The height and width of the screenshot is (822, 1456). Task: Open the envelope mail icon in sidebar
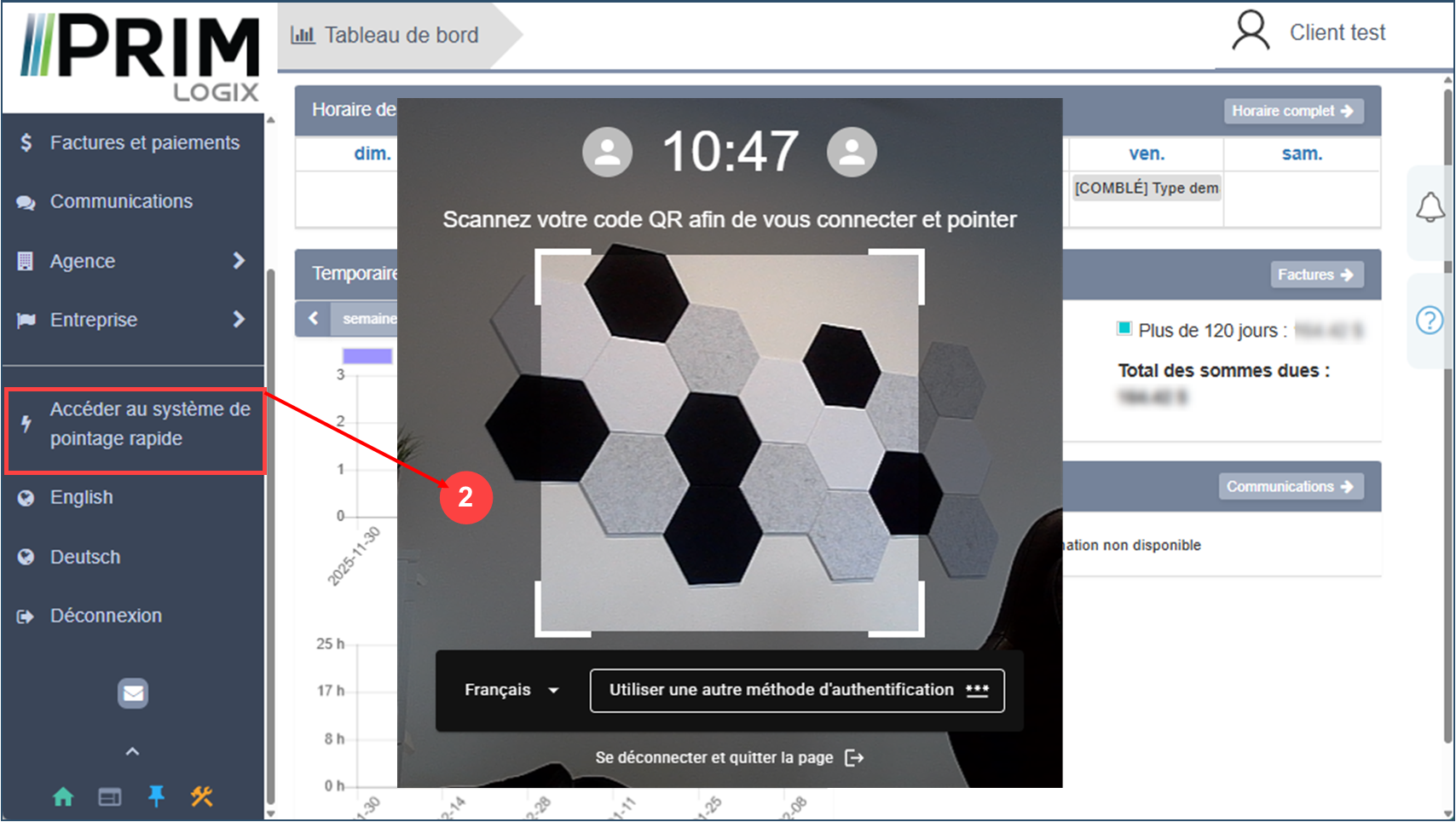tap(133, 693)
